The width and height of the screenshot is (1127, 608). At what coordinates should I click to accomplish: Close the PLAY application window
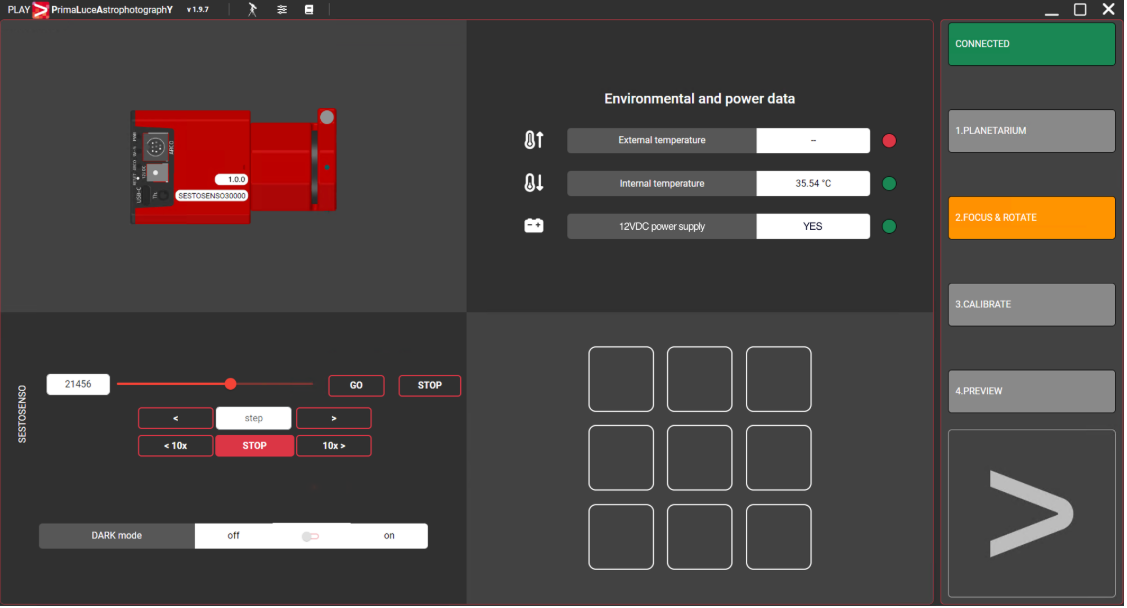pos(1108,9)
